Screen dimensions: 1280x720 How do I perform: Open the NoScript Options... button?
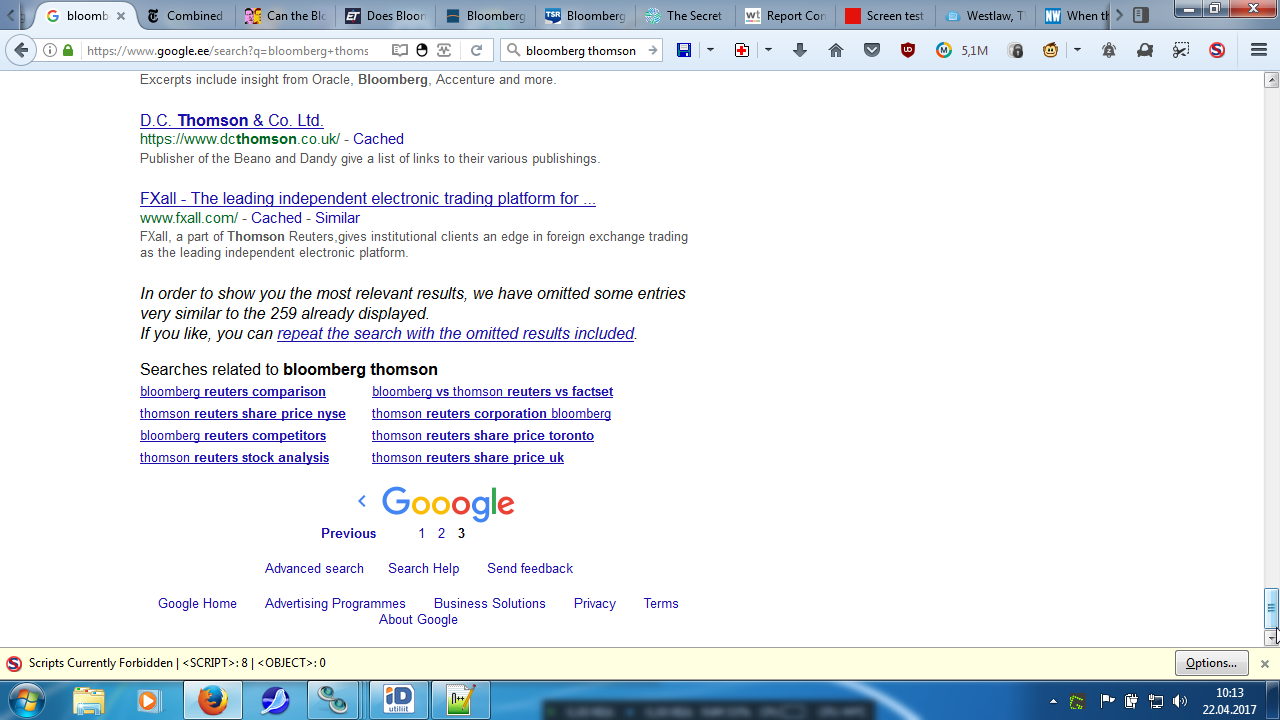[1212, 663]
